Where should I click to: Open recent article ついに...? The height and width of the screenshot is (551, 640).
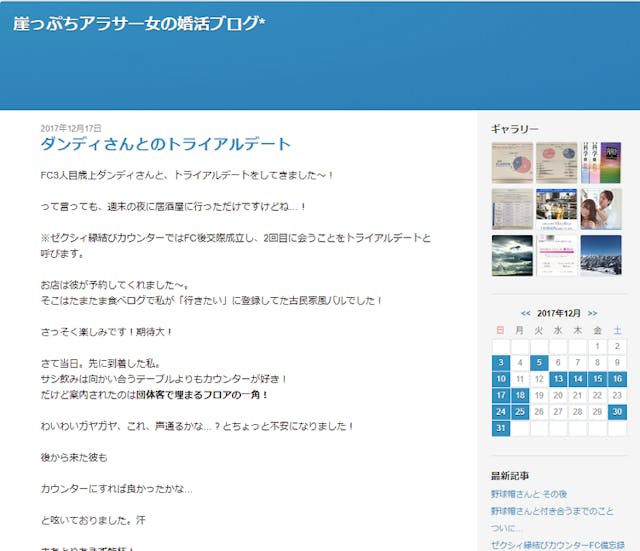click(506, 528)
